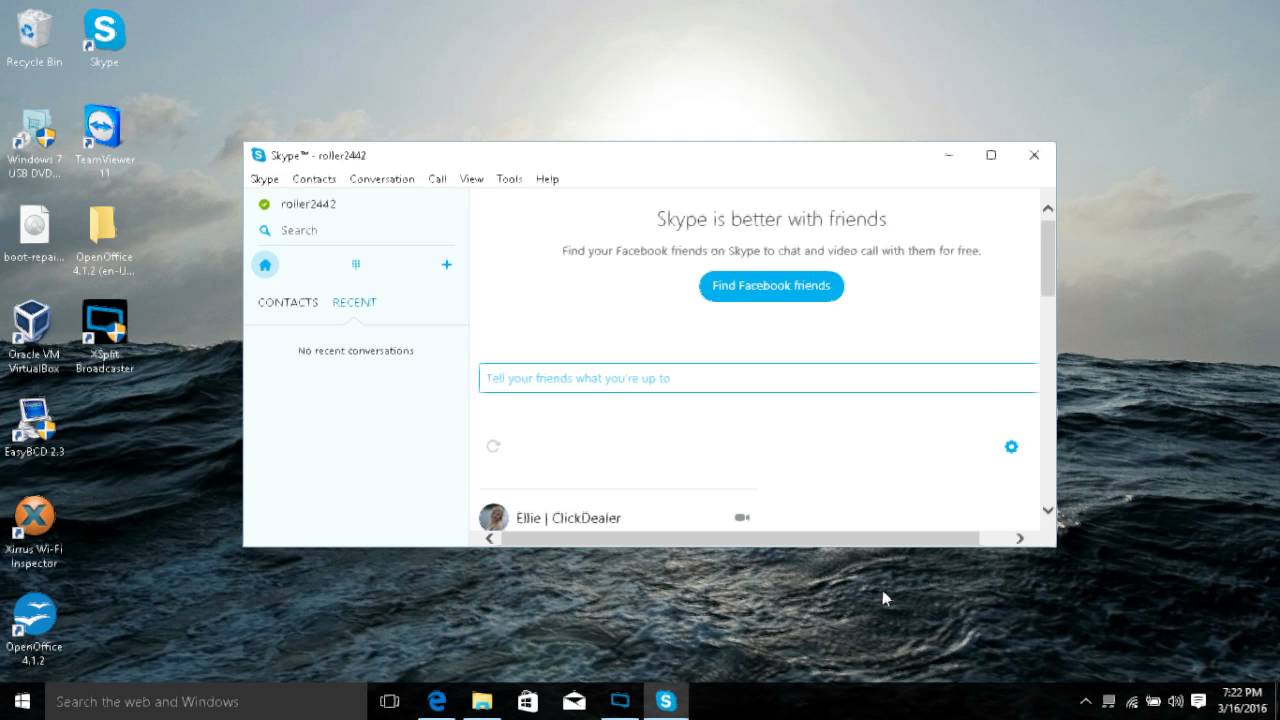Click the vertical scrollbar up arrow
Image resolution: width=1280 pixels, height=720 pixels.
tap(1048, 209)
